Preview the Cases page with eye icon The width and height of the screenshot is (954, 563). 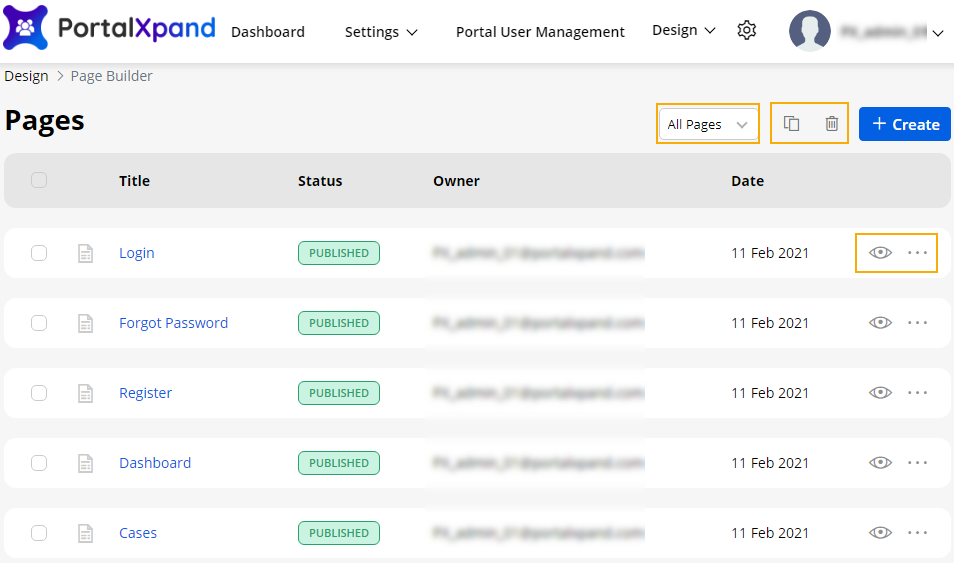pos(880,533)
